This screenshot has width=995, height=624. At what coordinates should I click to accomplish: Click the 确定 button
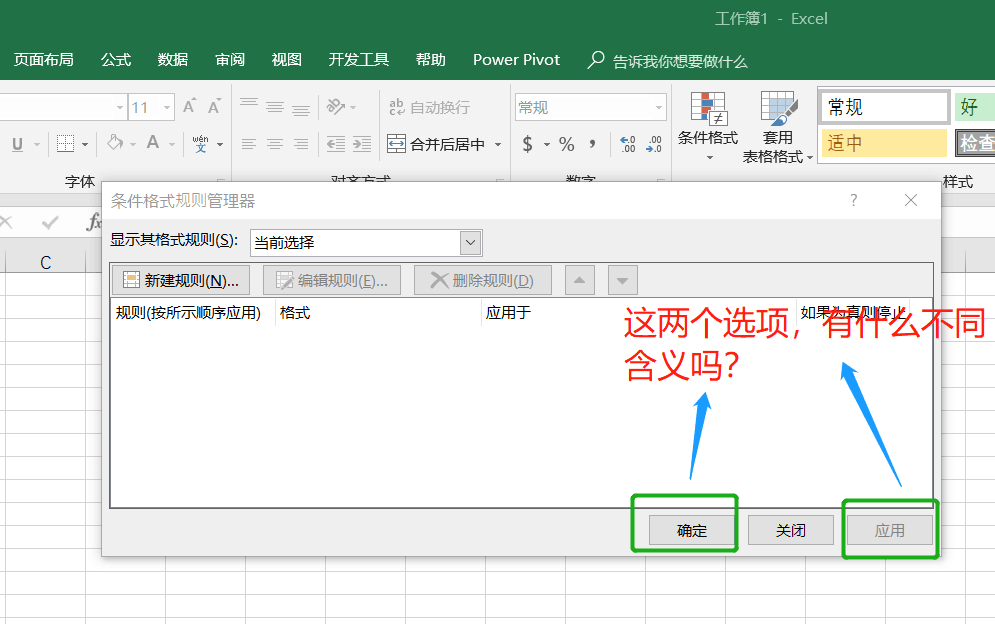click(692, 530)
